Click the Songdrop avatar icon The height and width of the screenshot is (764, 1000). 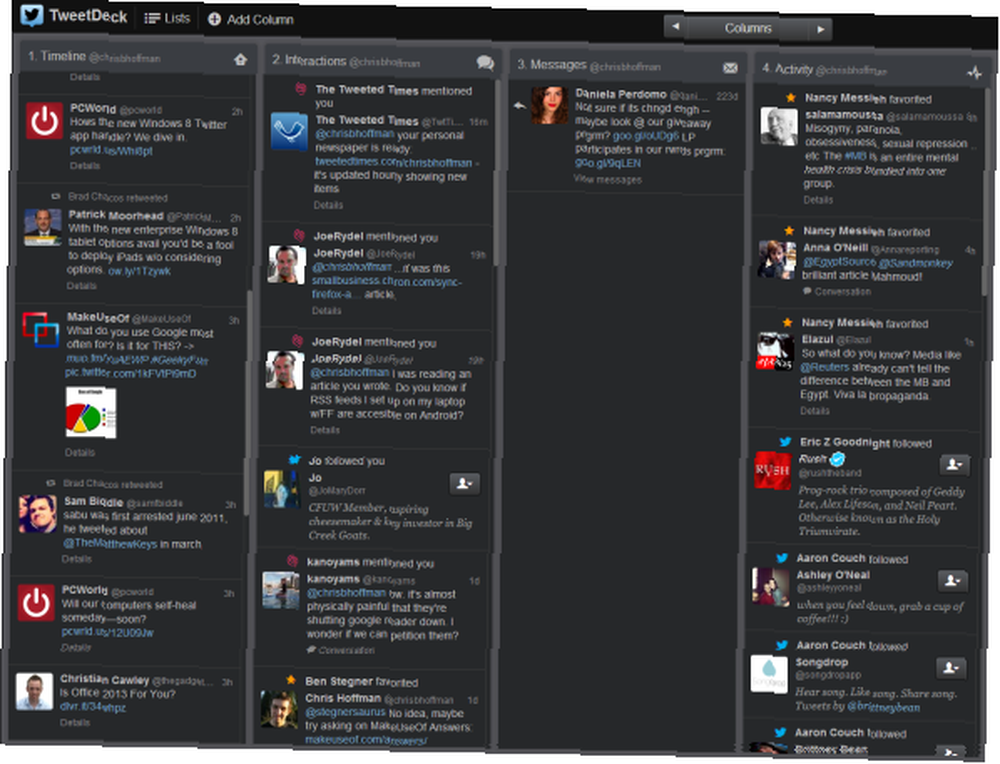pyautogui.click(x=768, y=674)
